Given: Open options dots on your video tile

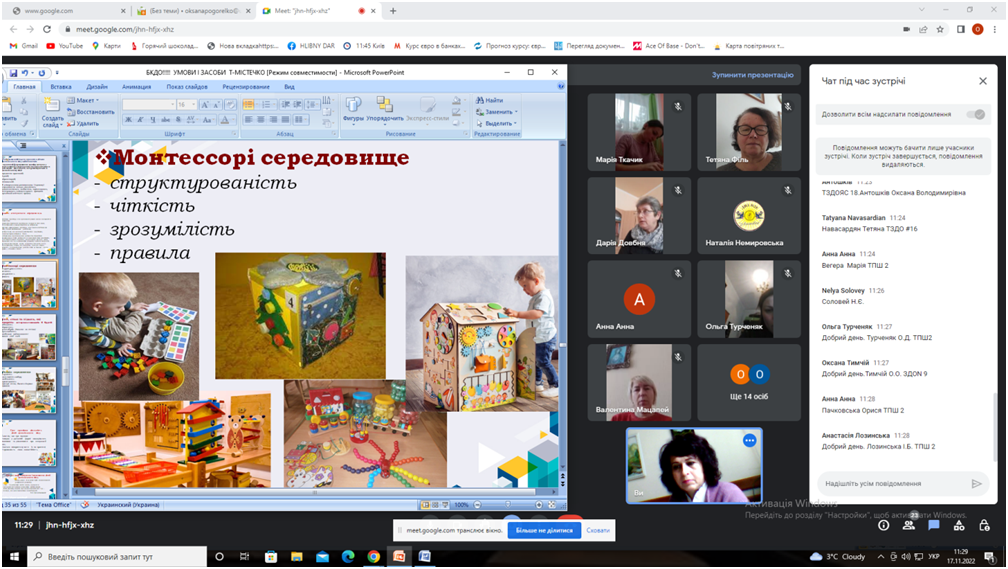Looking at the screenshot, I should (750, 440).
